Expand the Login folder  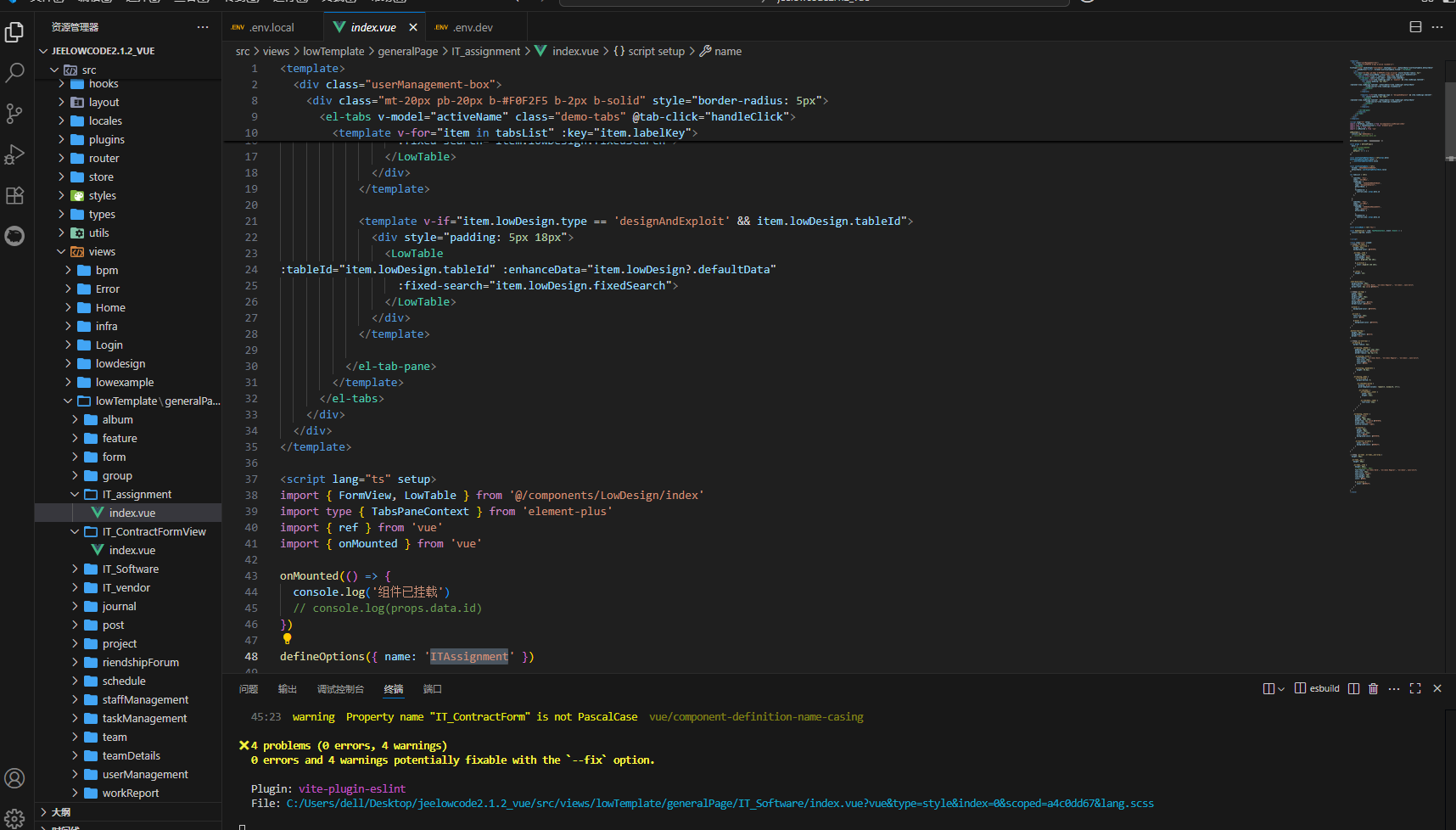click(128, 345)
